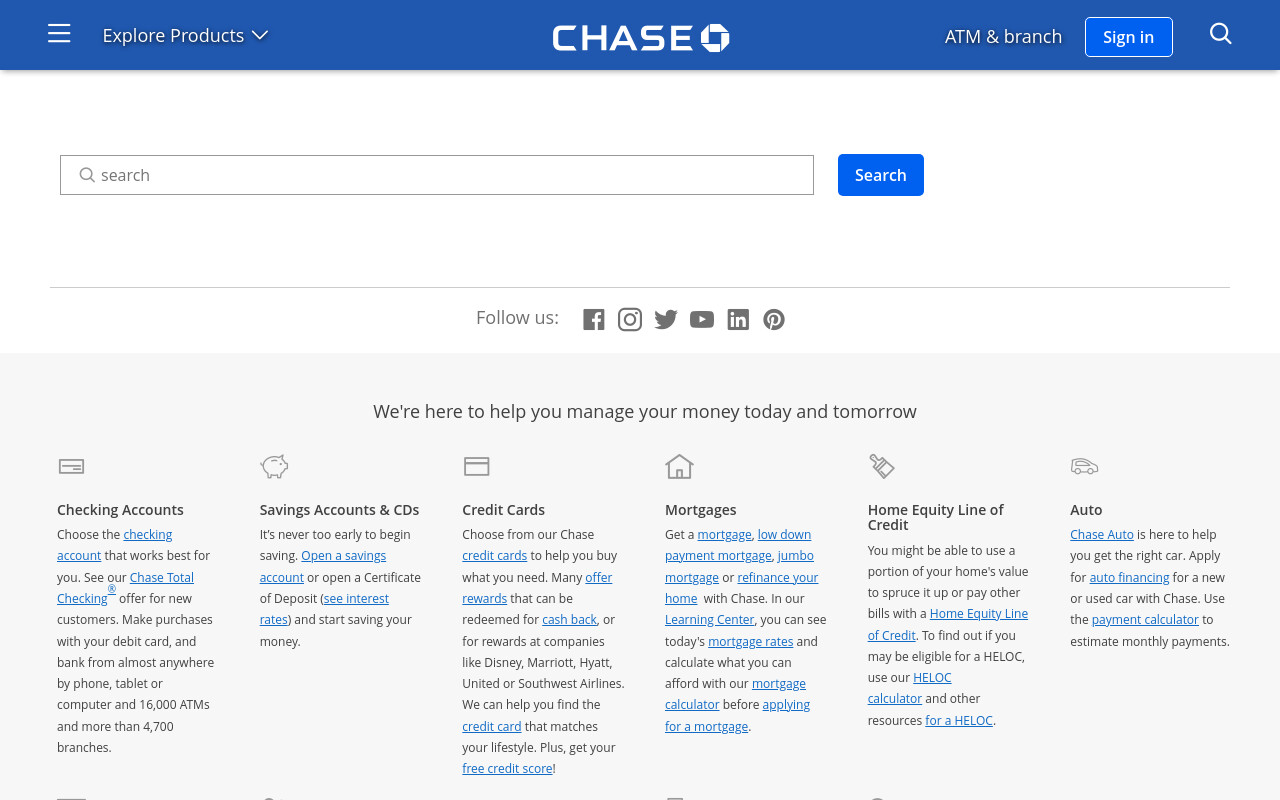1280x800 pixels.
Task: Click the Auto car icon
Action: [x=1084, y=466]
